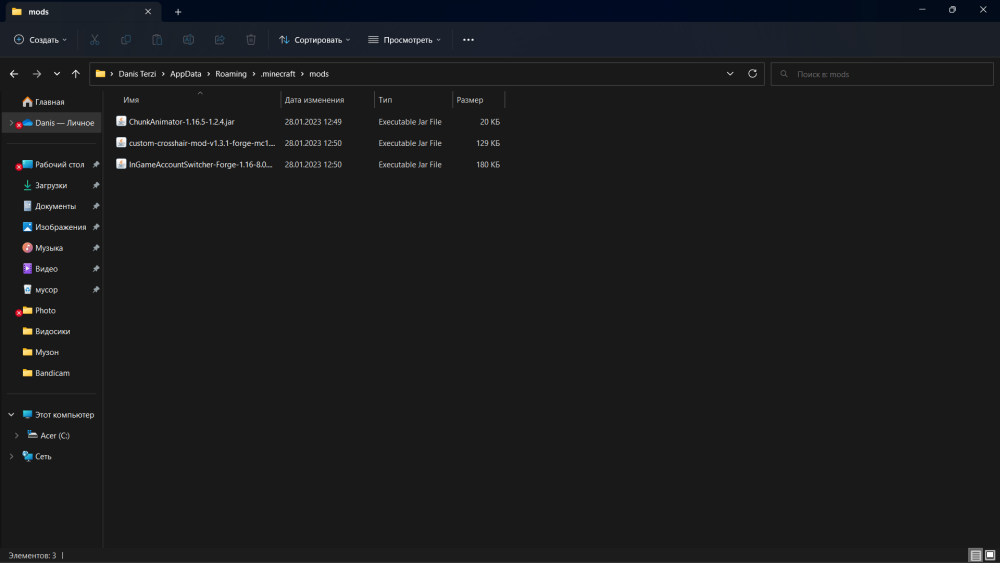Click the Paste clipboard icon

157,40
